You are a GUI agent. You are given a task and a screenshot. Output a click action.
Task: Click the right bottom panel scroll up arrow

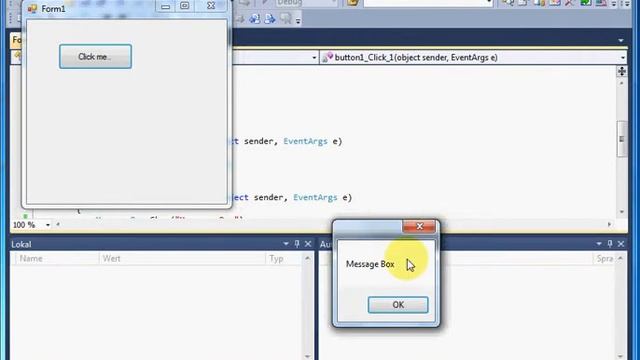(621, 259)
